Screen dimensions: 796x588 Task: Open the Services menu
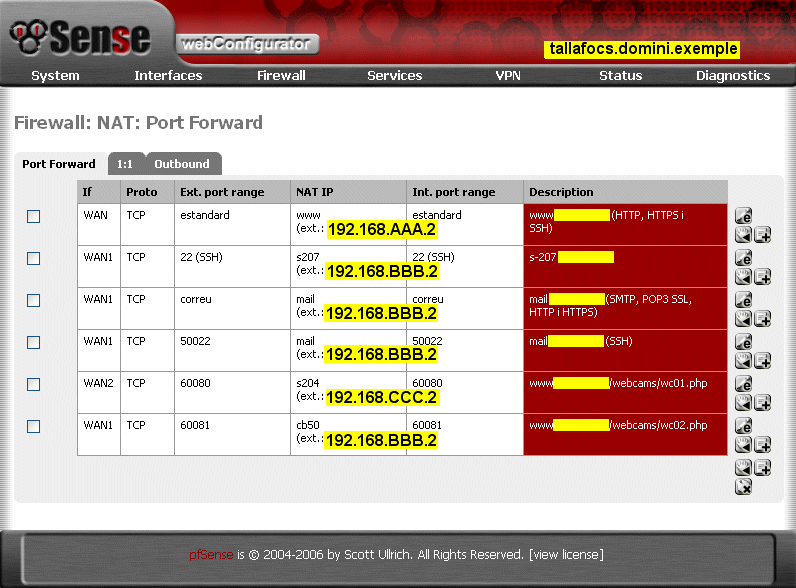[394, 76]
